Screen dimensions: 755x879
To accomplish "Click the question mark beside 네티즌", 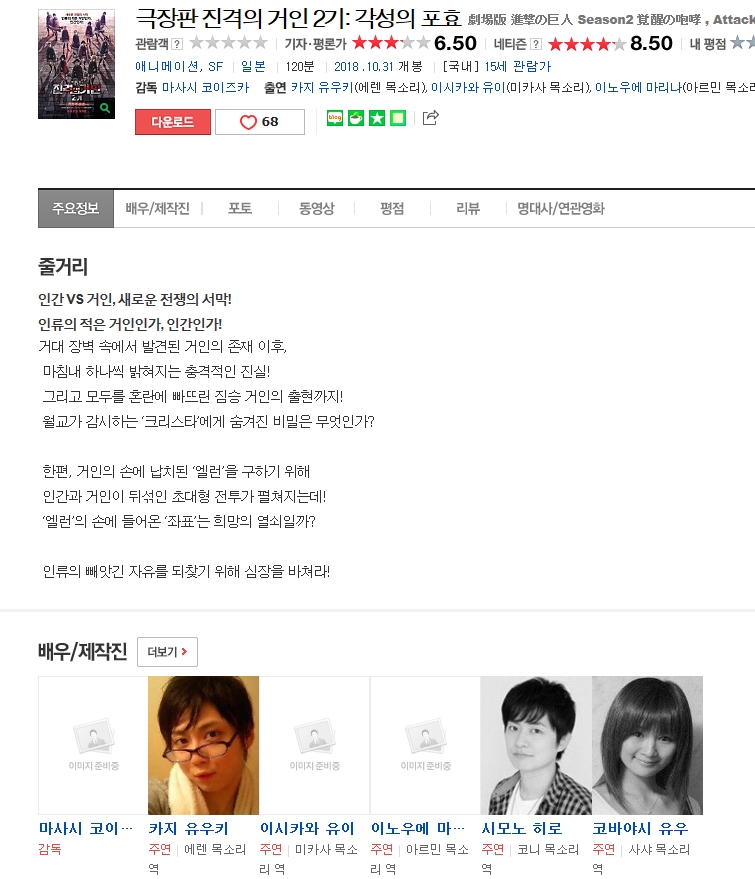I will pos(536,44).
